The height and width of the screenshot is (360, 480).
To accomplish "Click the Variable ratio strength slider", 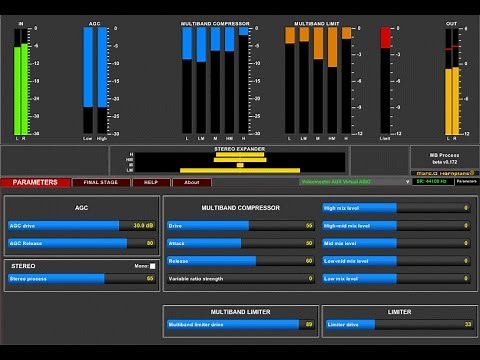I will 241,279.
